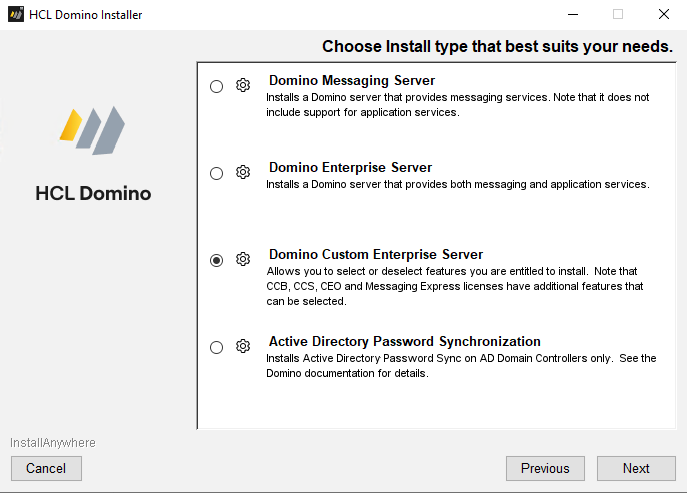Click the Next button
The width and height of the screenshot is (687, 493).
pyautogui.click(x=636, y=468)
